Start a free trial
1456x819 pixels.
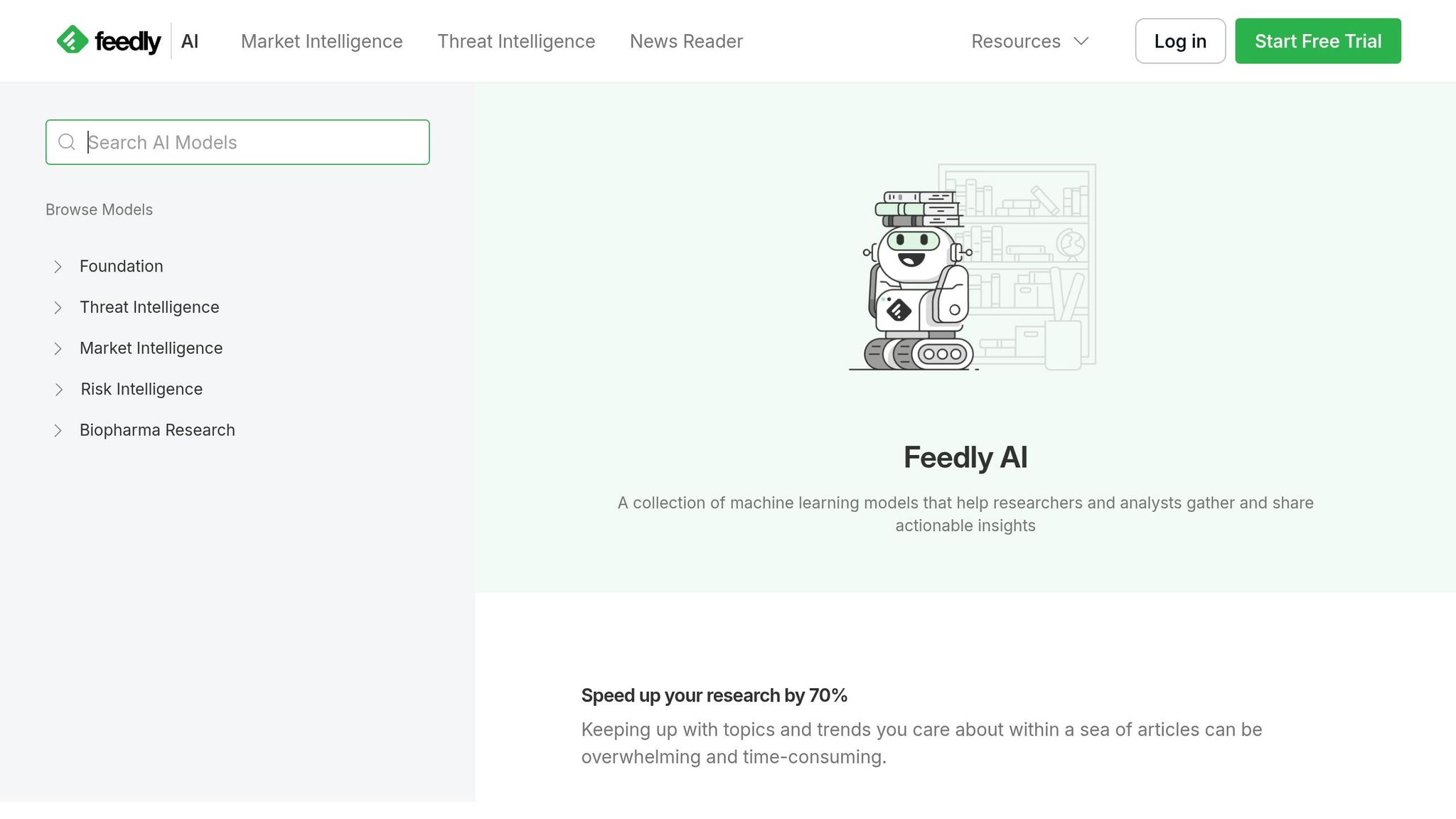click(1317, 41)
